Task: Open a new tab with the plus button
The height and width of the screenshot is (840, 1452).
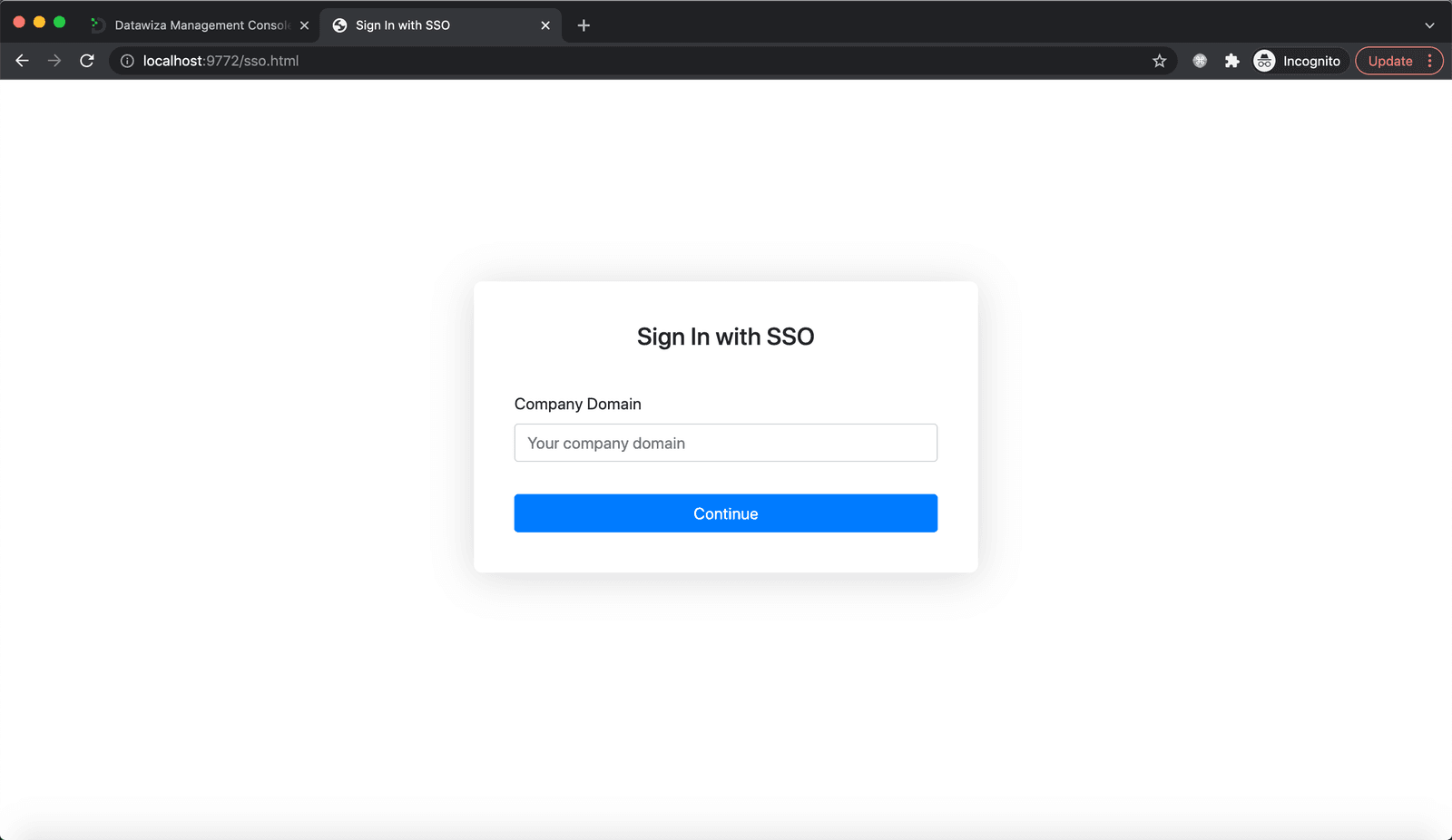Action: [584, 25]
